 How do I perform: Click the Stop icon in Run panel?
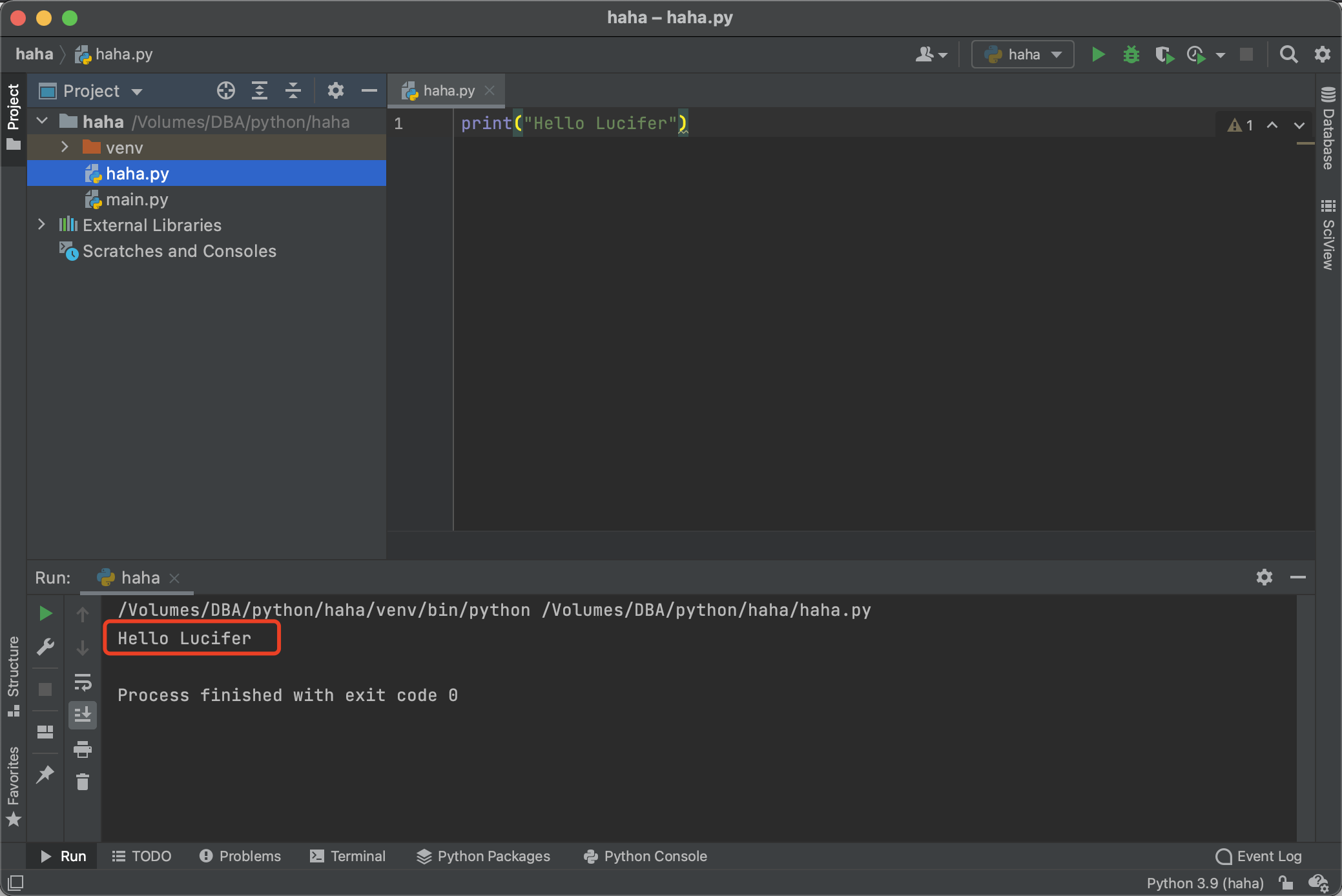point(45,689)
